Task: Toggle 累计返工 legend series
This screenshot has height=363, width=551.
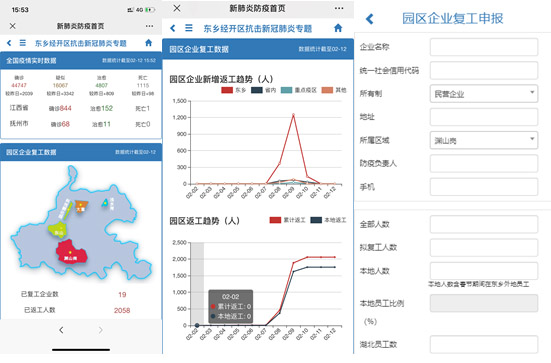Action: coord(287,220)
